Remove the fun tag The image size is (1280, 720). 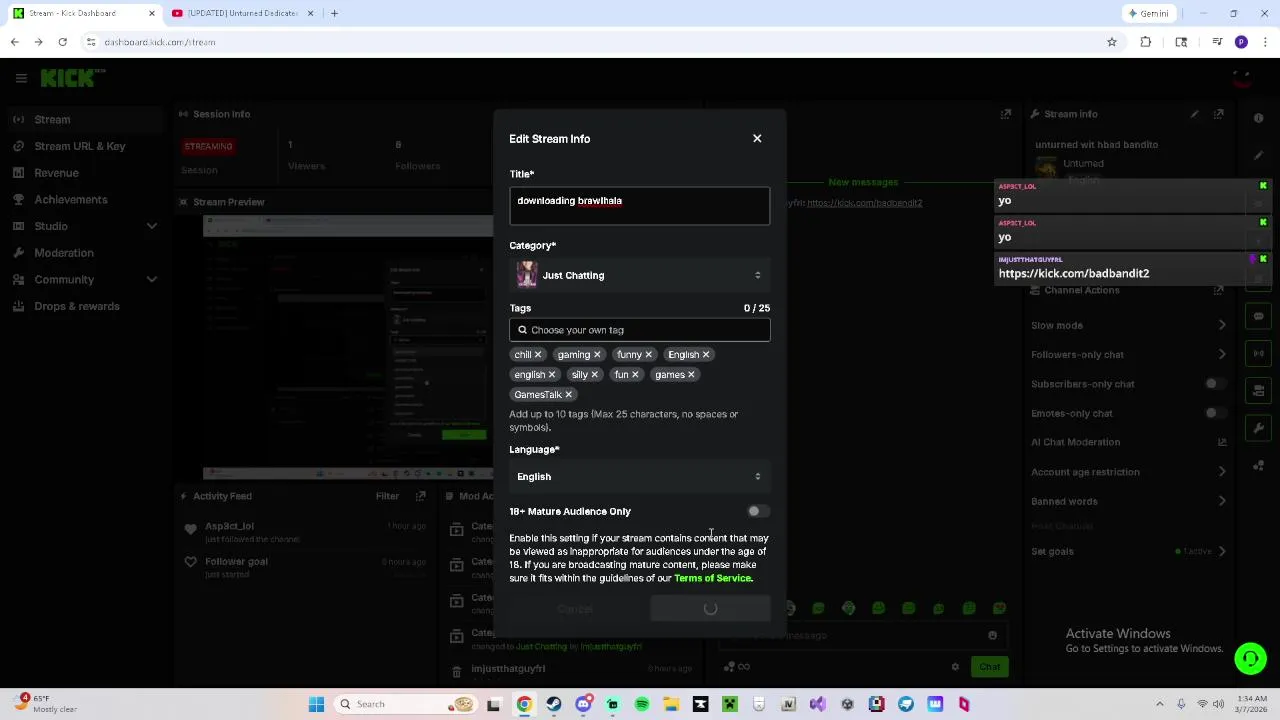[634, 375]
